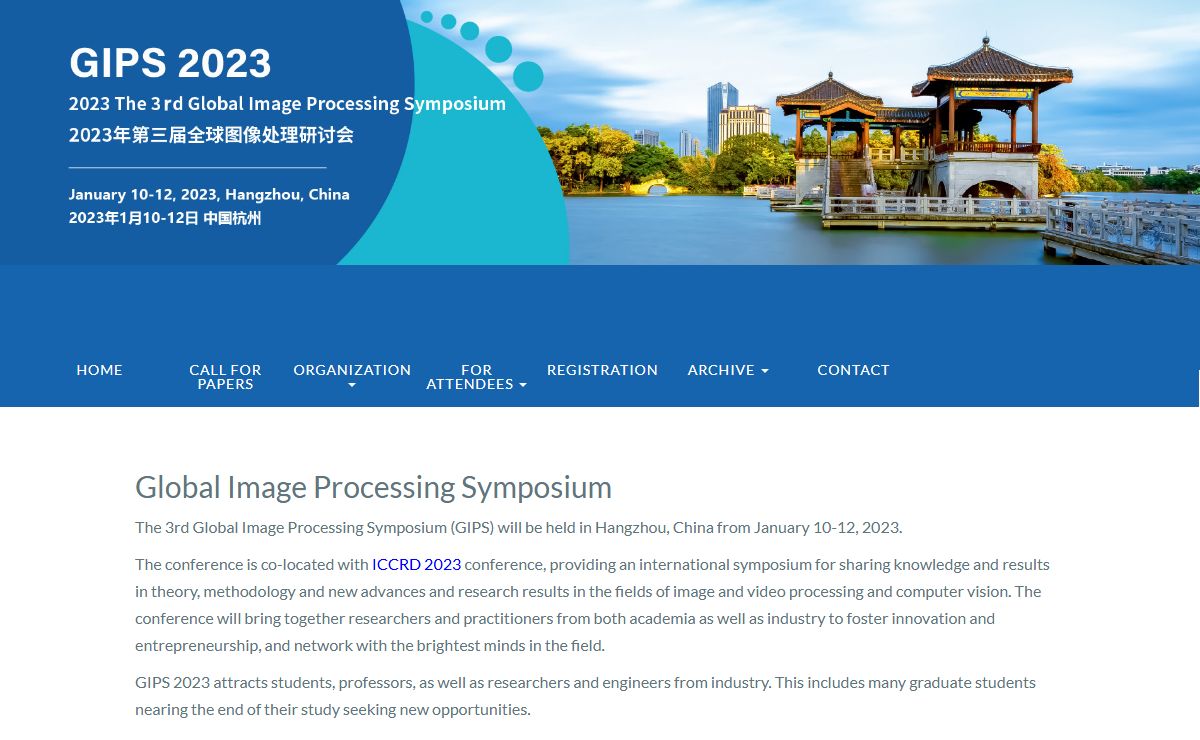Click the GIPS 2023 banner title
This screenshot has height=740, width=1200.
point(170,63)
